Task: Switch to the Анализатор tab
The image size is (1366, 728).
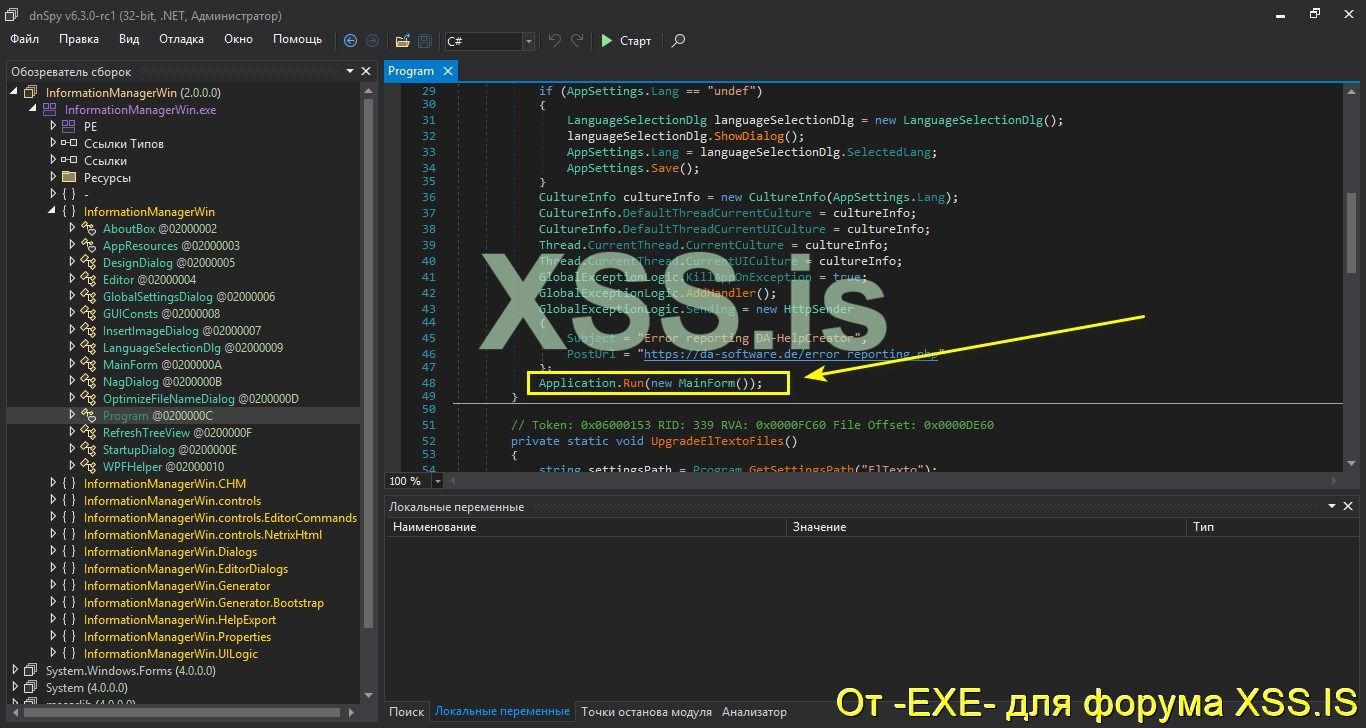Action: point(753,711)
